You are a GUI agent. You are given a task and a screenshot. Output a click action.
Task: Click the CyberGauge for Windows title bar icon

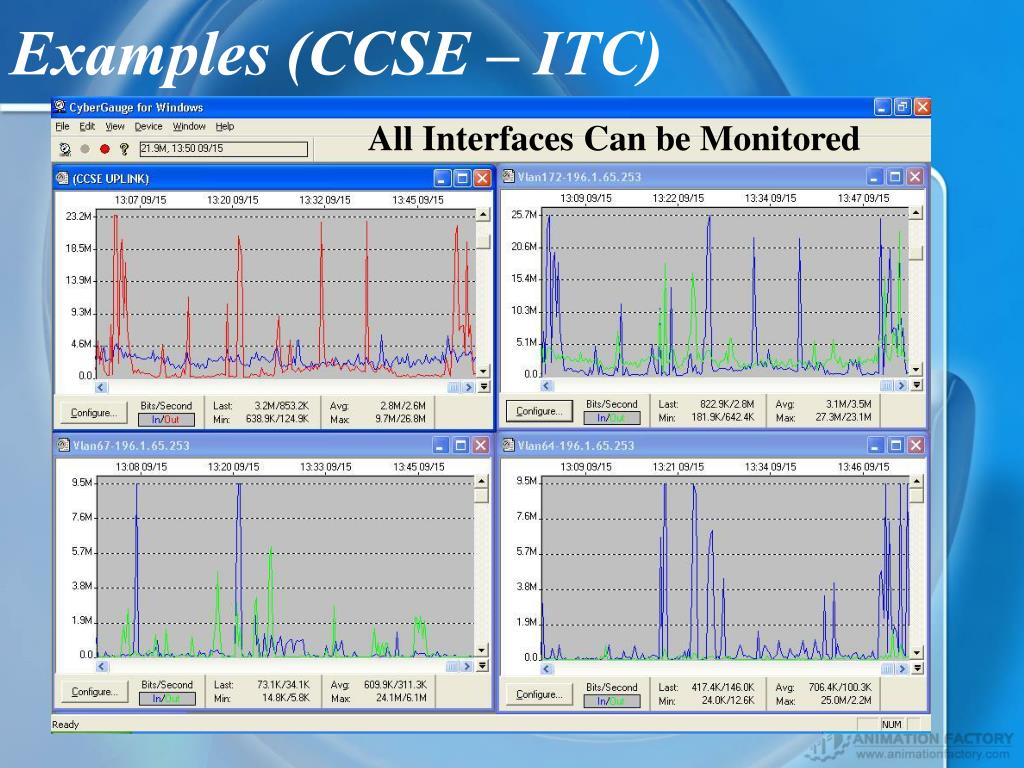click(60, 106)
